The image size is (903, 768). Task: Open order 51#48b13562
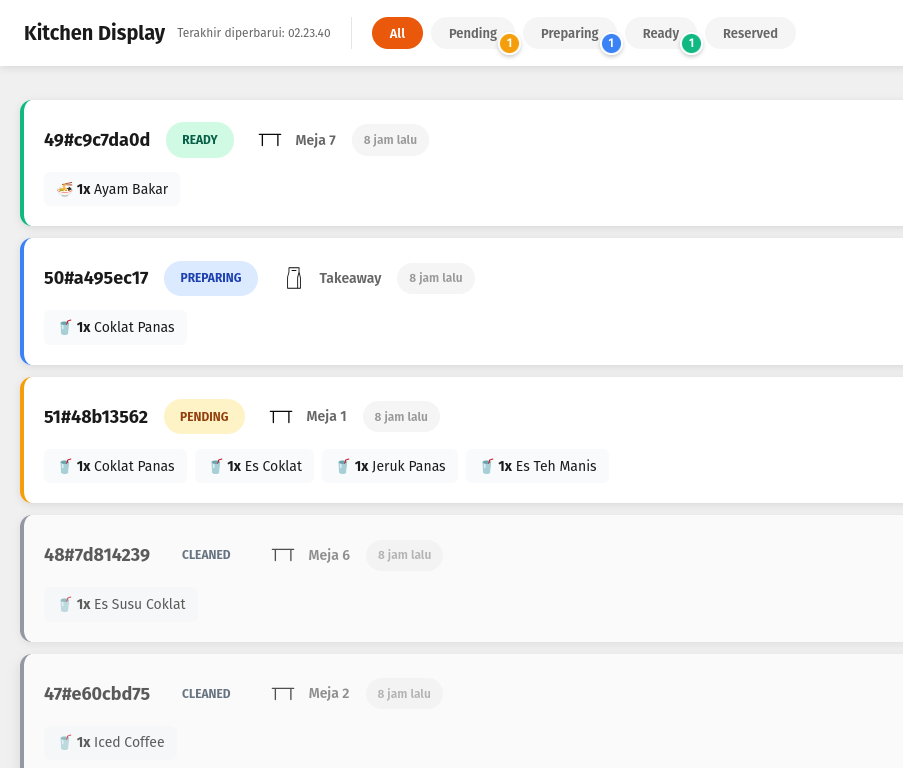(96, 416)
